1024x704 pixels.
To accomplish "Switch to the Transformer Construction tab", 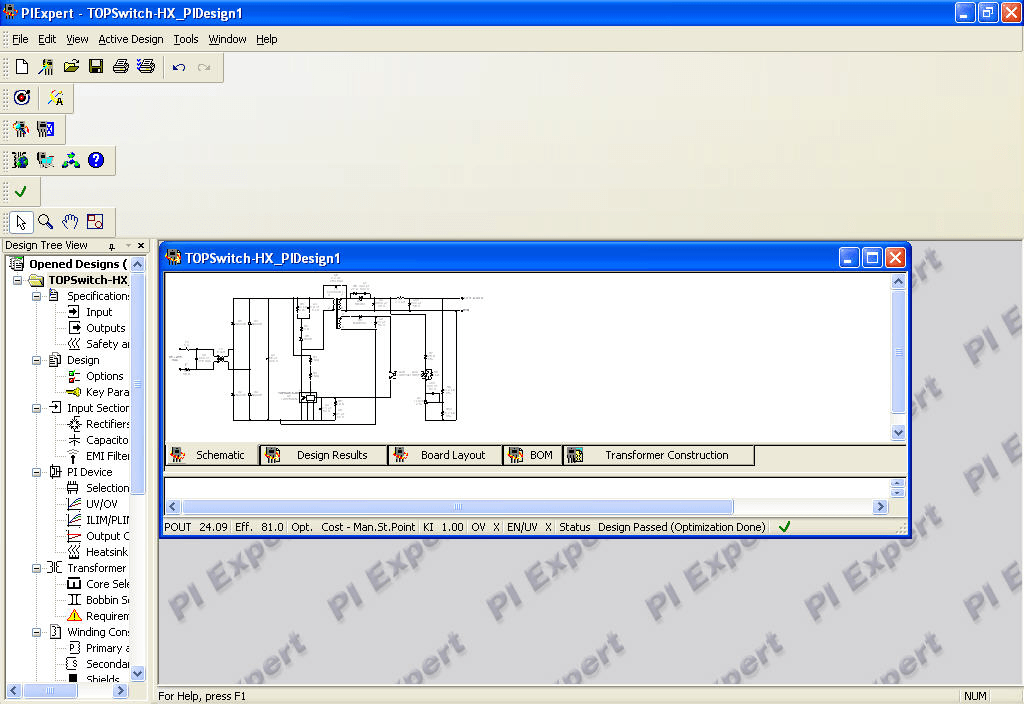I will (659, 455).
